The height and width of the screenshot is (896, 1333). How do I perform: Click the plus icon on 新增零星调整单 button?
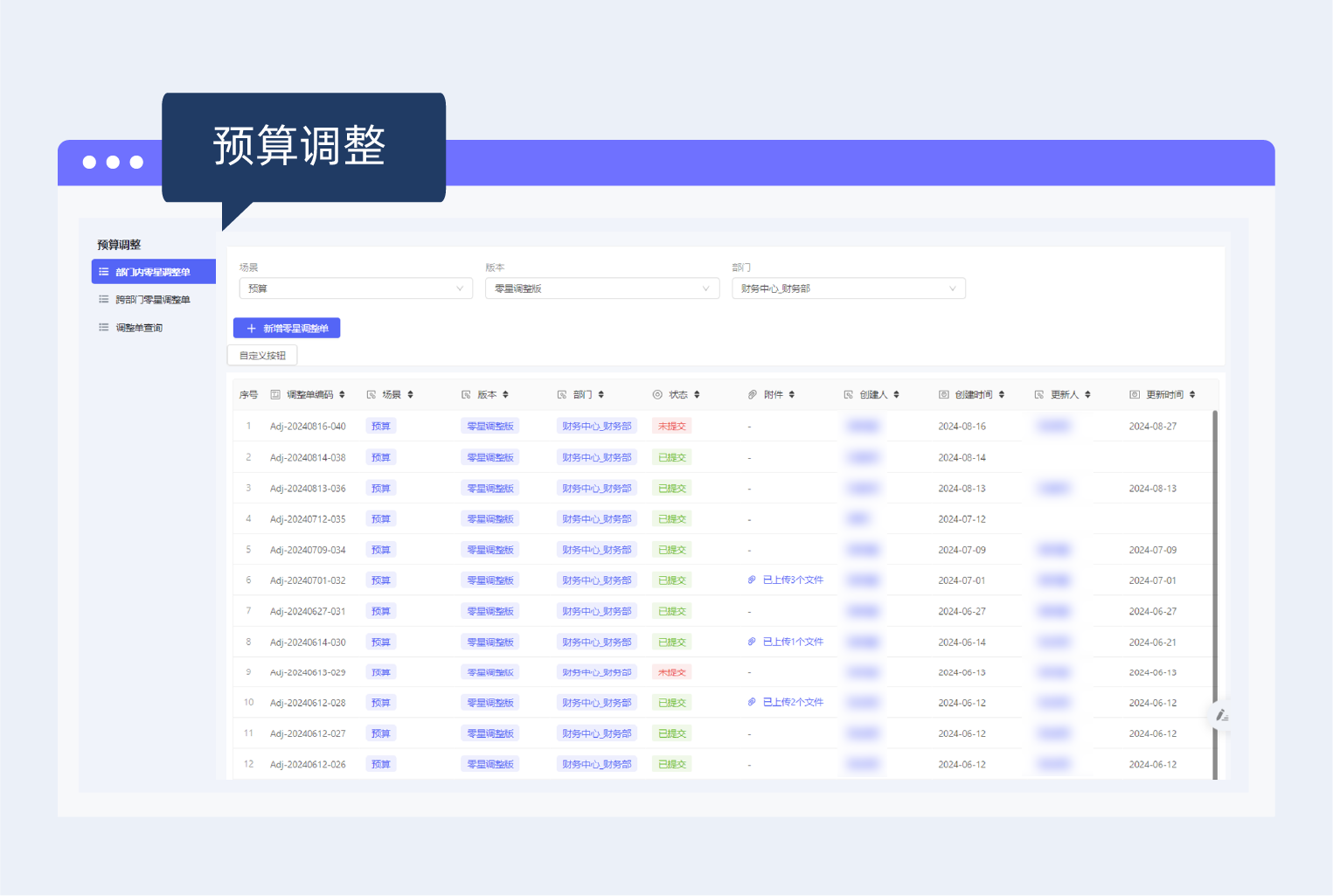[x=252, y=329]
